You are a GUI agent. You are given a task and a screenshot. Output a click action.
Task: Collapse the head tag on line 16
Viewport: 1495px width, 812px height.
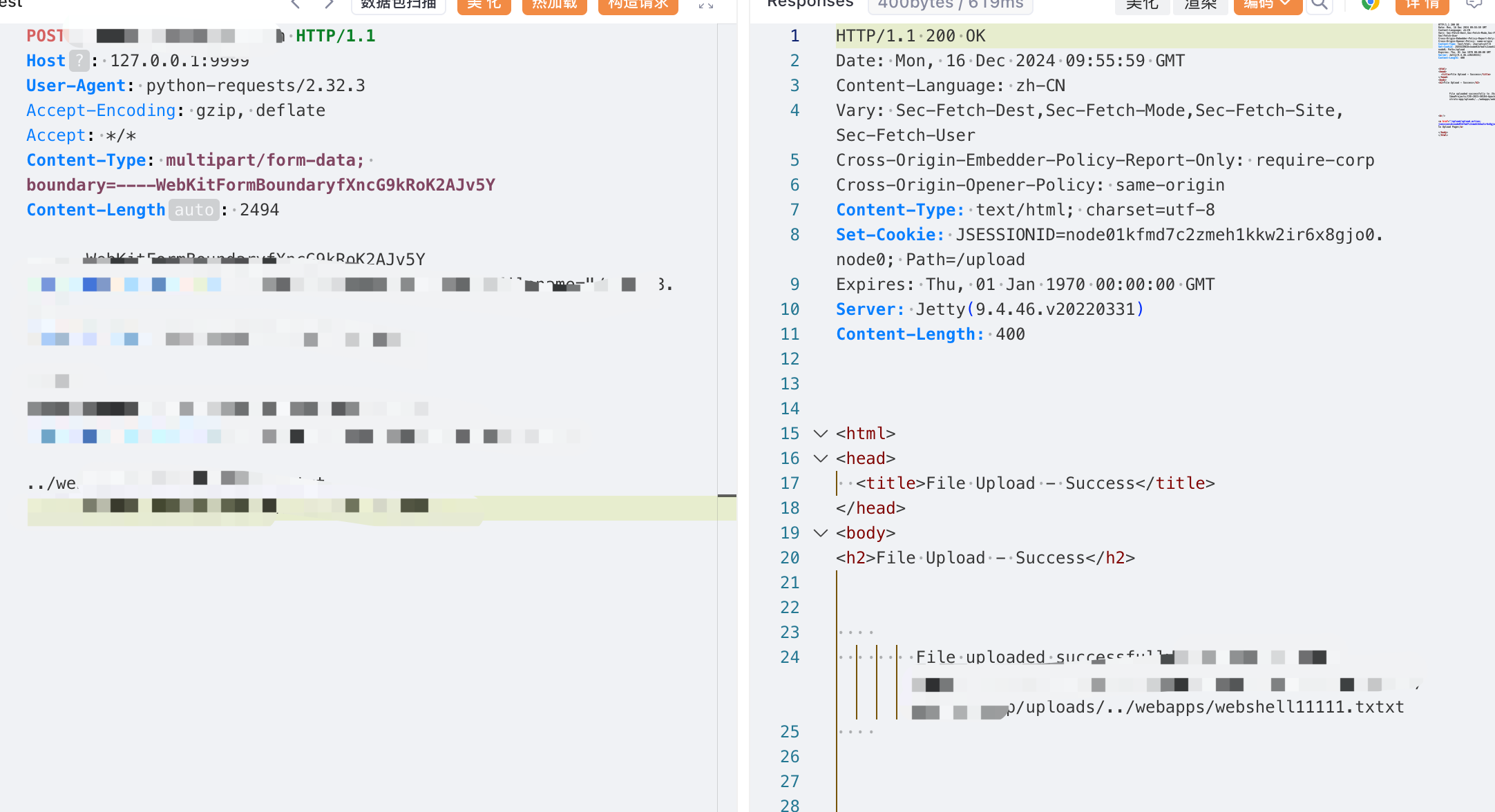pyautogui.click(x=821, y=458)
